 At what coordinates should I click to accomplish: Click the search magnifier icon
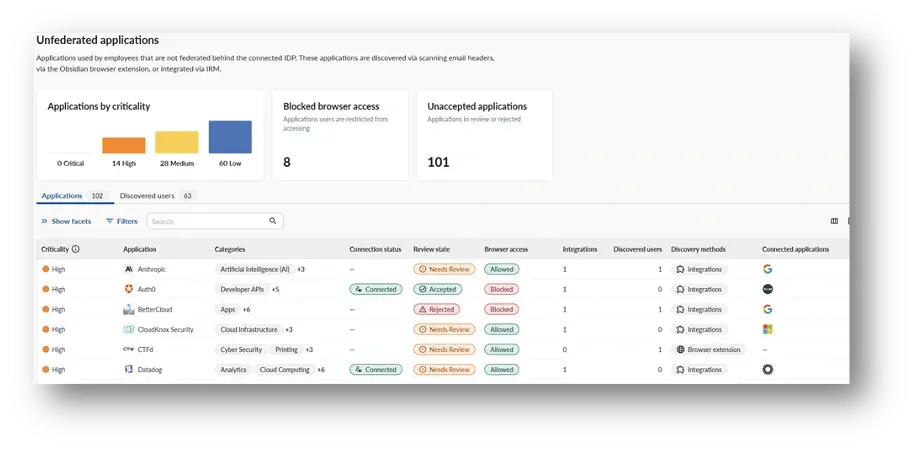click(x=273, y=221)
